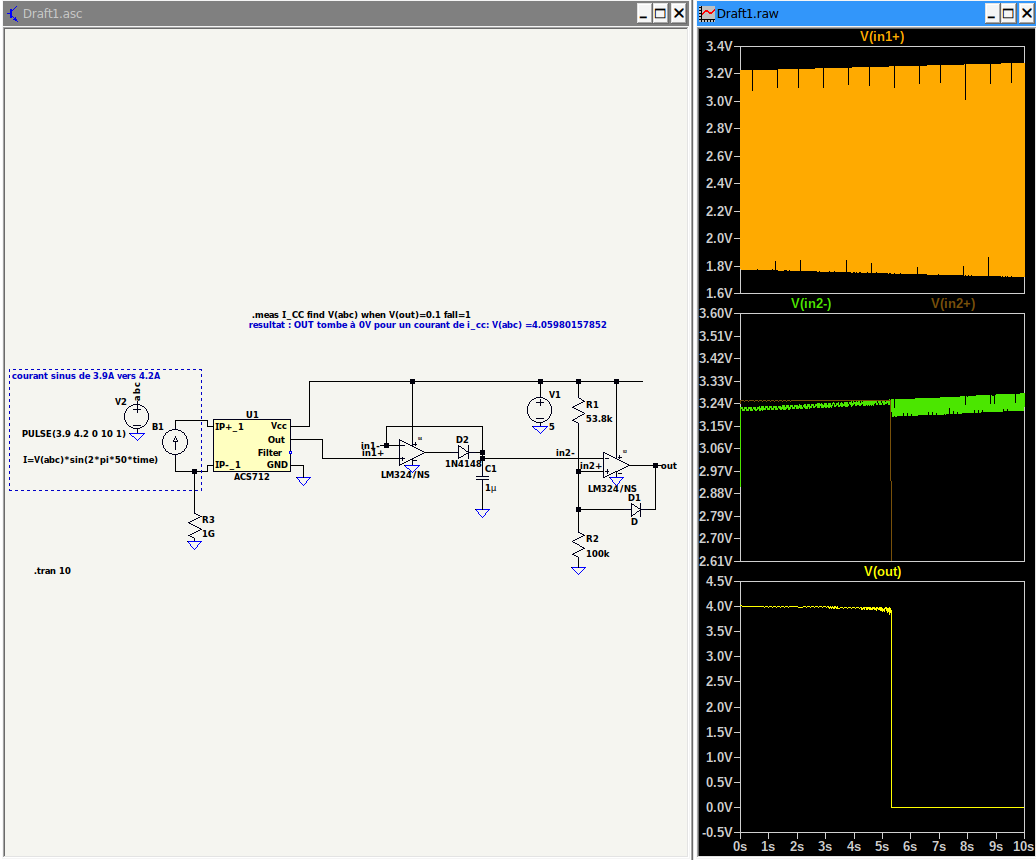Click resistor R2 100k symbol
The image size is (1036, 860).
[578, 546]
